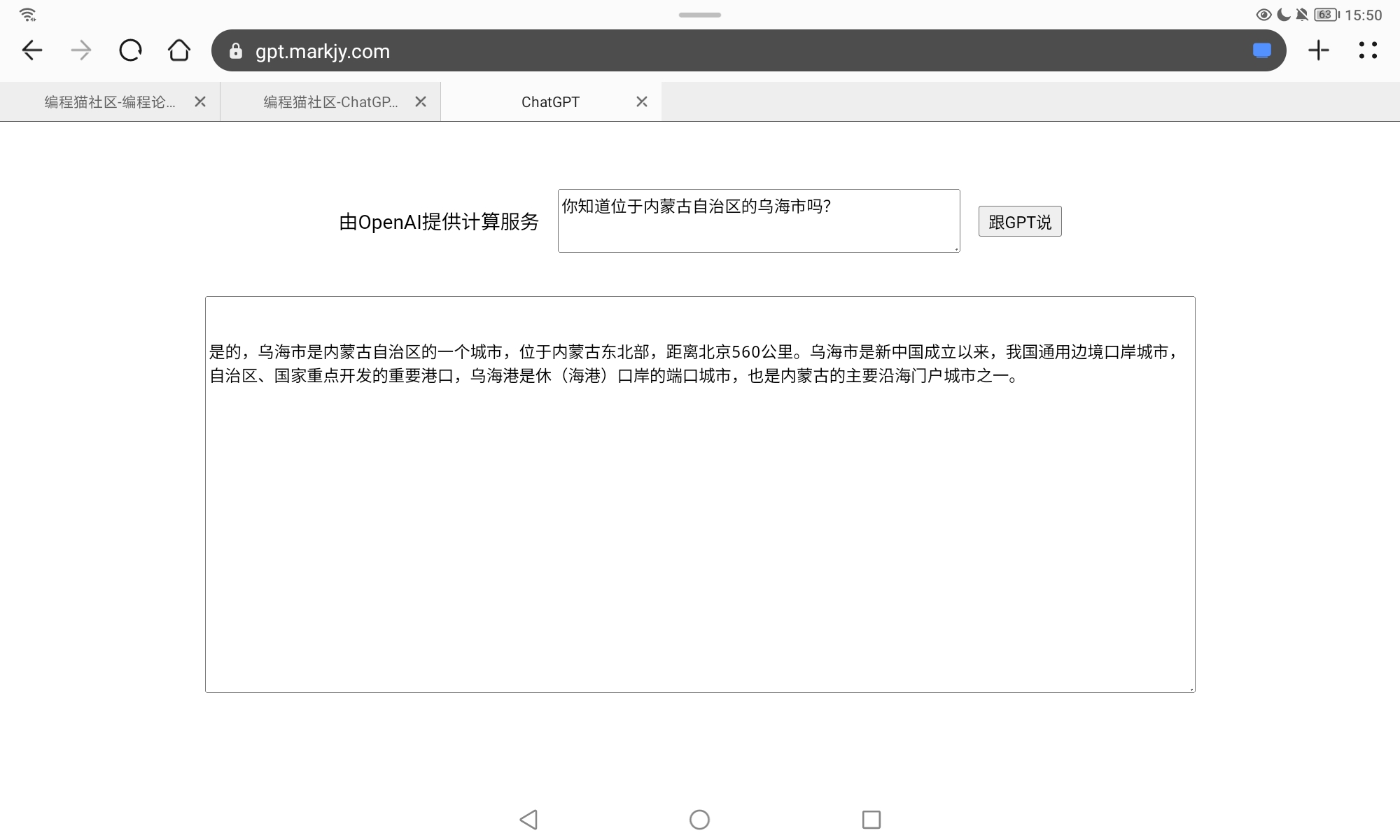
Task: Tap the moon do-not-disturb icon
Action: [x=1284, y=15]
